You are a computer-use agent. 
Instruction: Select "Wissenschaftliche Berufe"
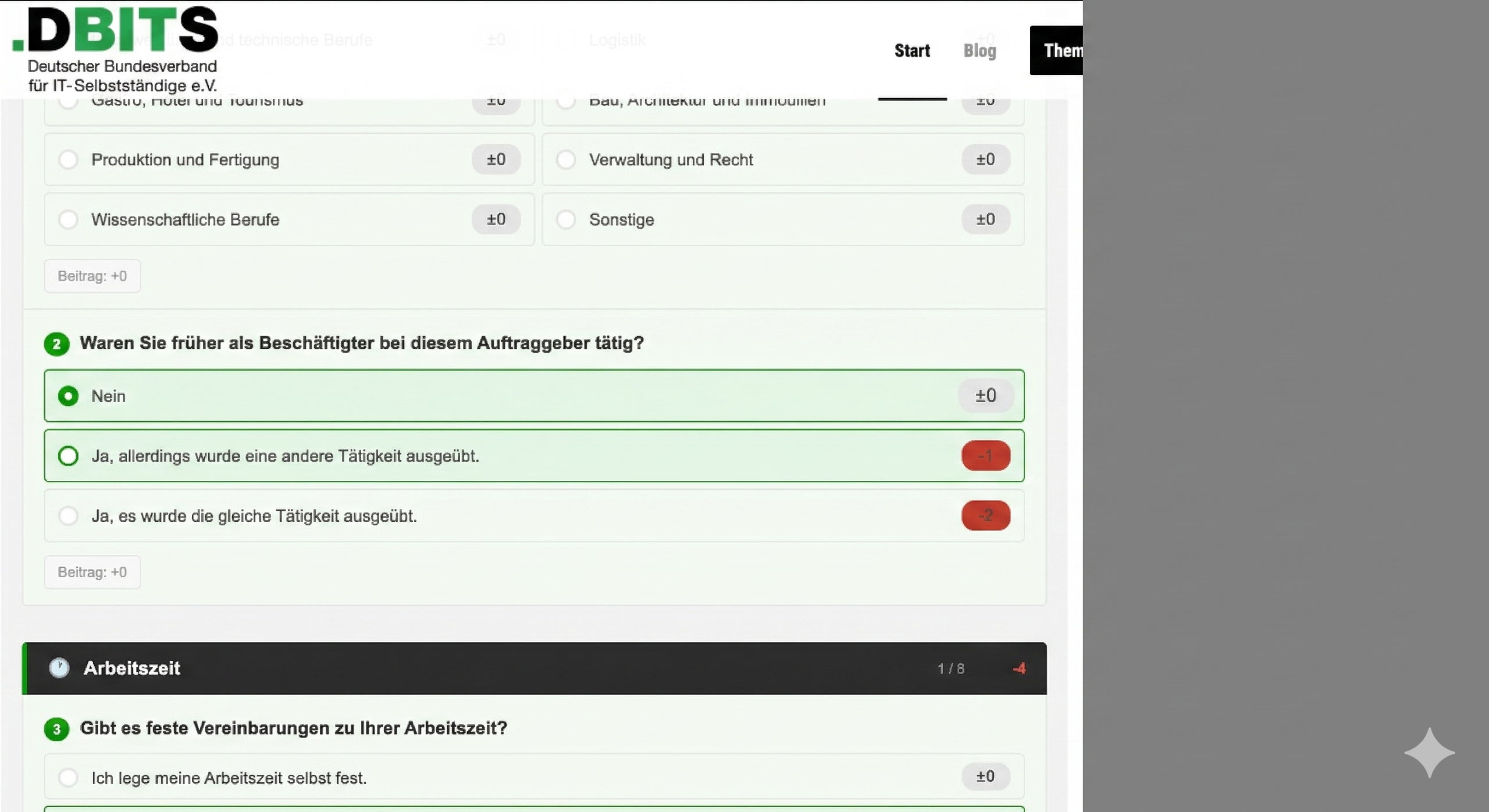[x=69, y=219]
